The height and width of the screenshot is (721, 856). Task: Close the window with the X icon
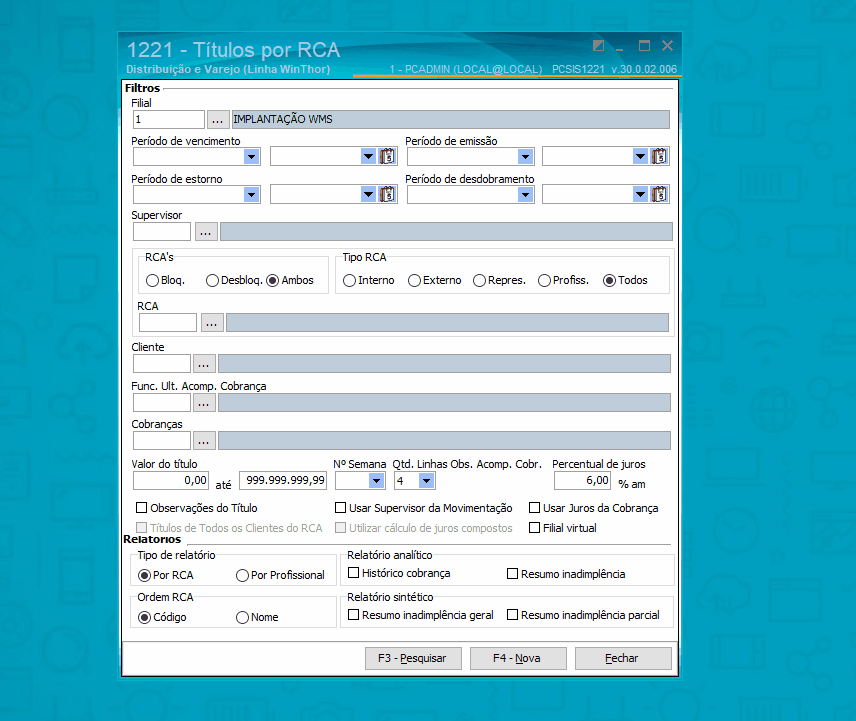[667, 46]
